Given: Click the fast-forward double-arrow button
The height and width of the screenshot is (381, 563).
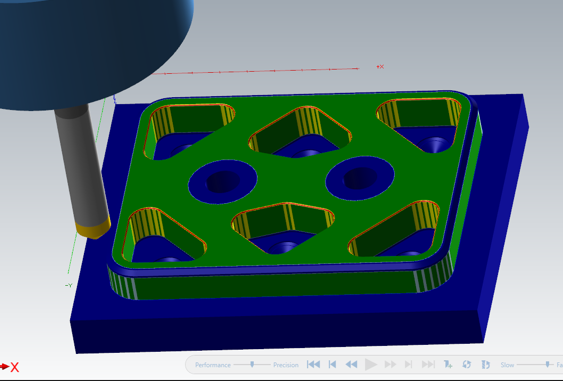Looking at the screenshot, I should click(x=390, y=364).
